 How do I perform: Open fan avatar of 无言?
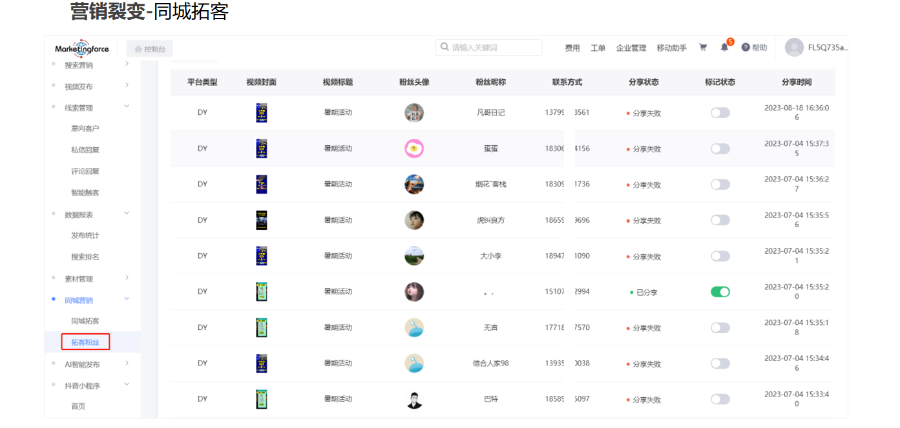click(x=414, y=328)
